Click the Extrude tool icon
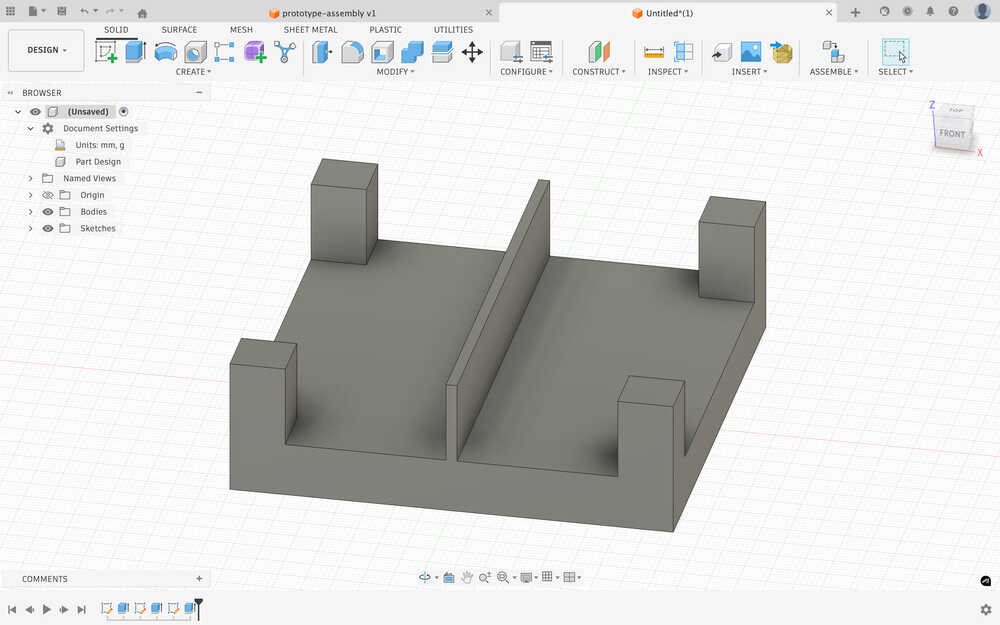The height and width of the screenshot is (625, 1000). [135, 52]
